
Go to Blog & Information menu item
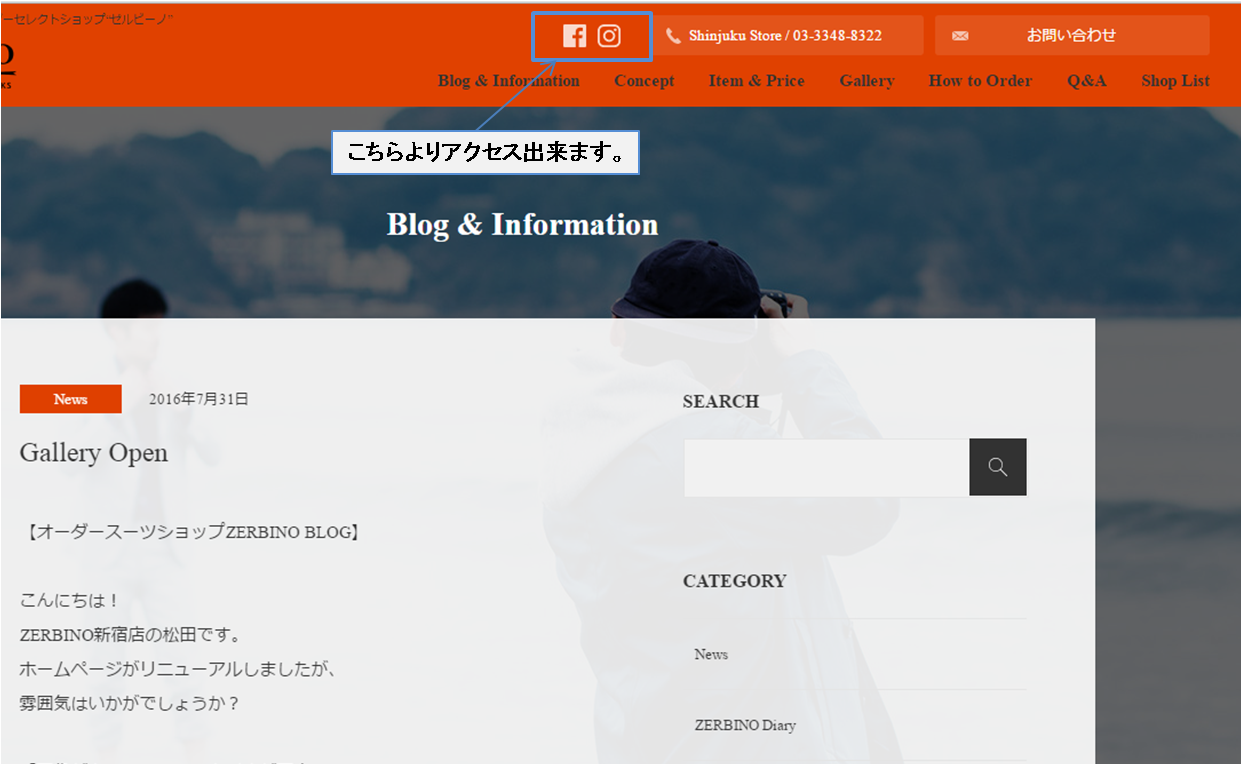coord(508,81)
